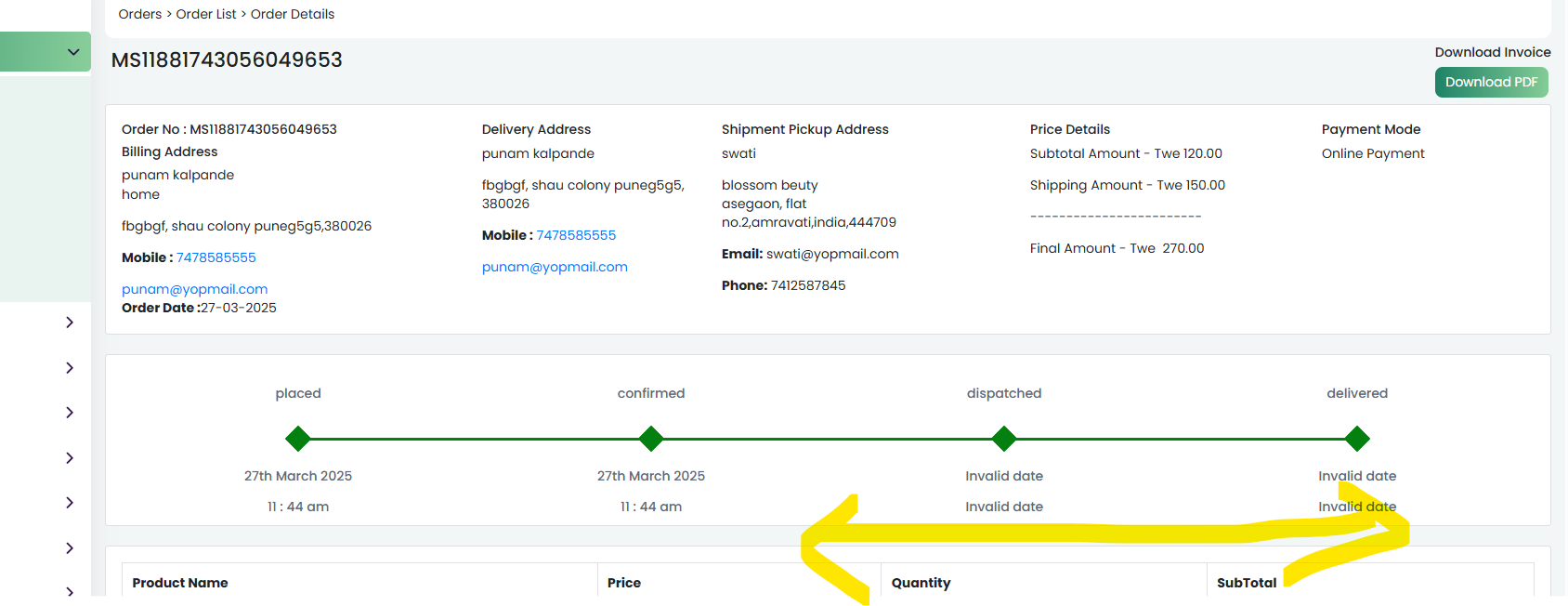Expand the bottommost sidebar chevron
1568x606 pixels.
tap(70, 592)
